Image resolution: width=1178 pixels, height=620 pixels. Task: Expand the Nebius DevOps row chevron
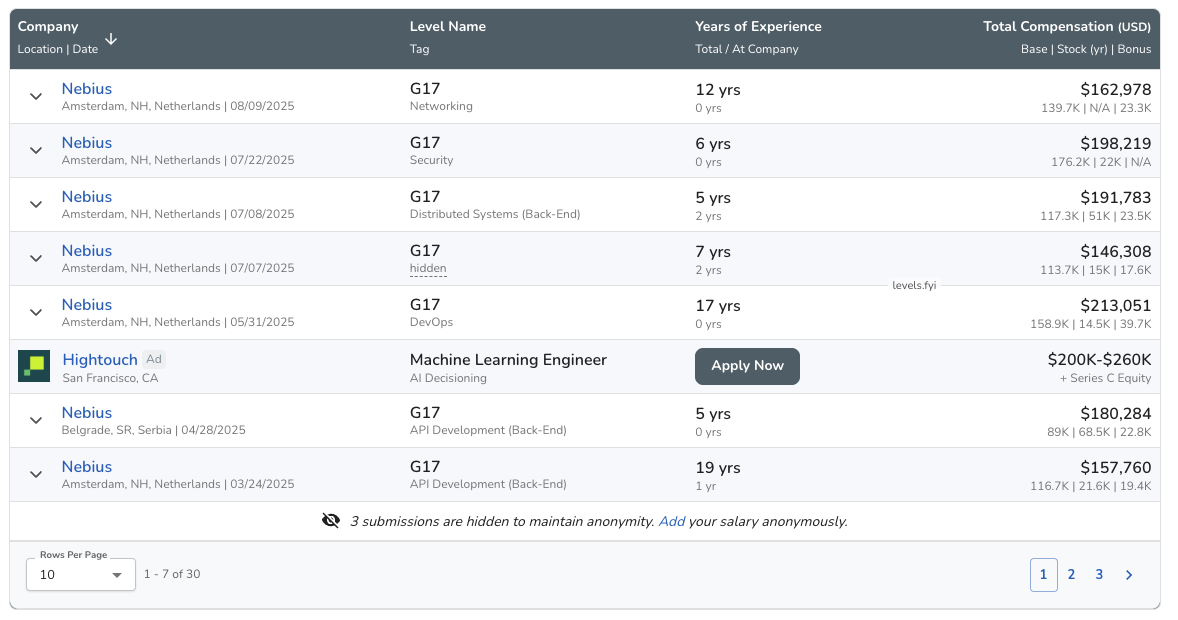(x=36, y=312)
